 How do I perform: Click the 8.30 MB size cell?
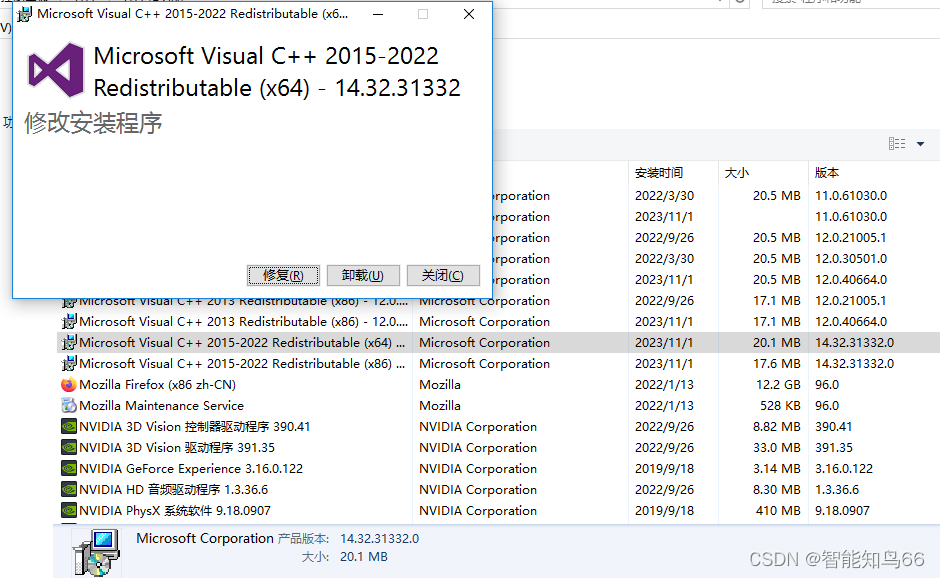776,489
